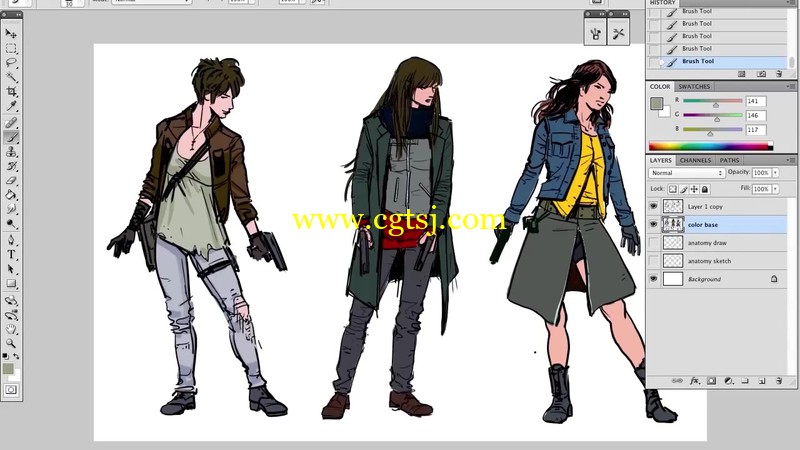Screen dimensions: 800x450
Task: Open the layer blend mode dropdown
Action: click(687, 173)
